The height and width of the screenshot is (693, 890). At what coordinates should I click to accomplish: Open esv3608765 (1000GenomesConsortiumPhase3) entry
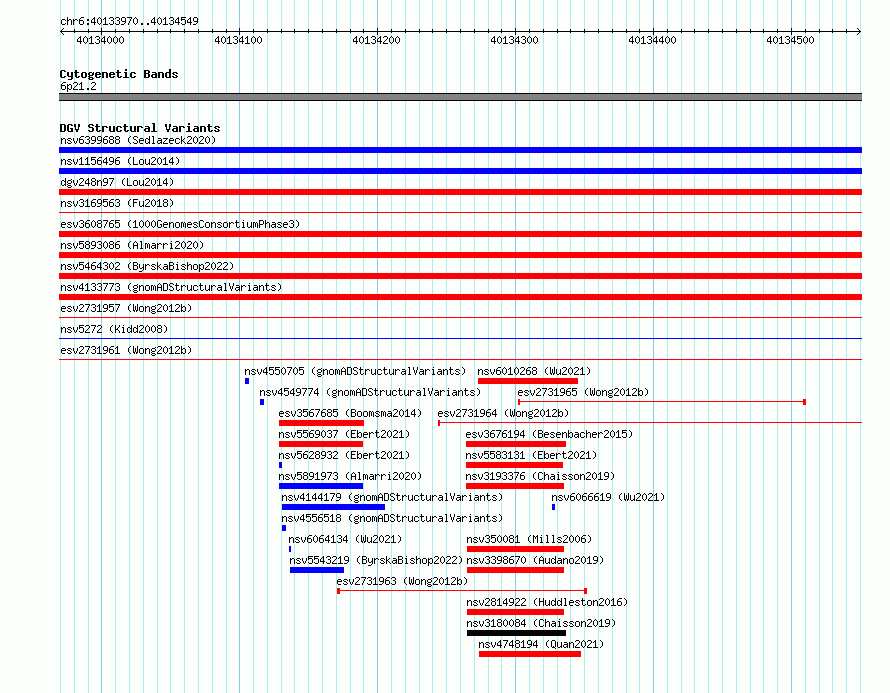click(180, 224)
